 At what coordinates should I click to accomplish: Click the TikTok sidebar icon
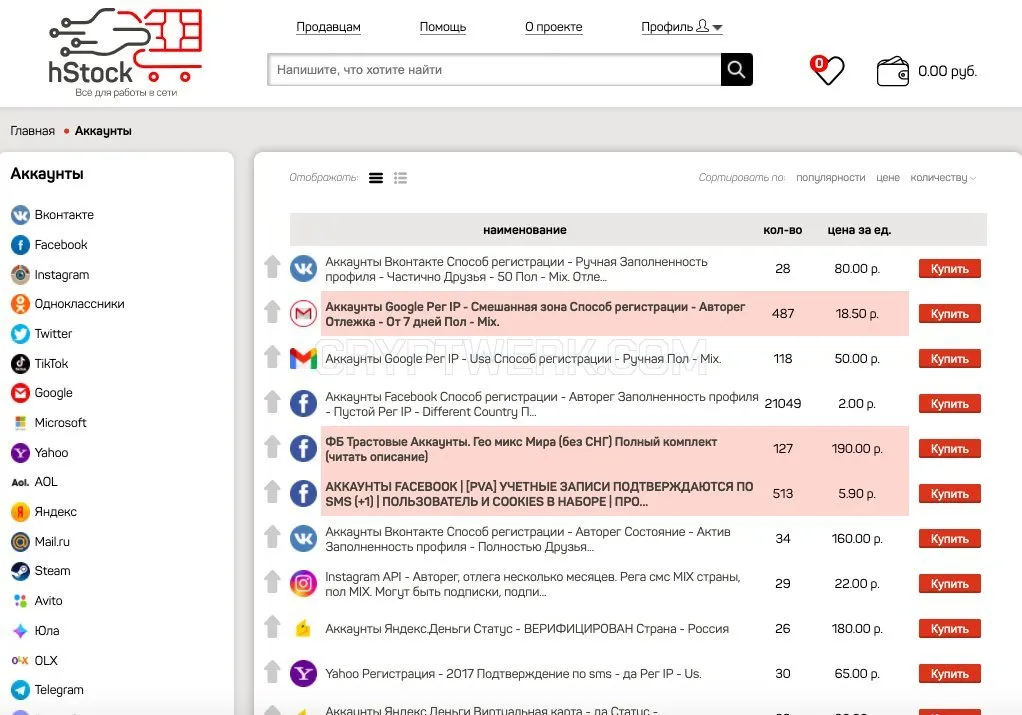[20, 363]
